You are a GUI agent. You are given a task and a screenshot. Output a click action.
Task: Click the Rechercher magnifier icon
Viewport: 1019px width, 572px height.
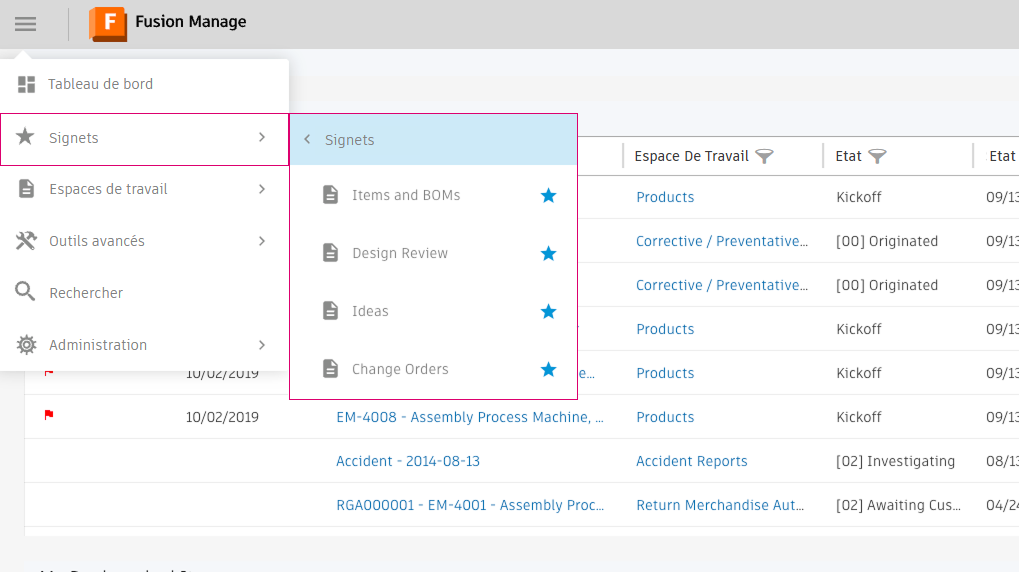click(26, 293)
